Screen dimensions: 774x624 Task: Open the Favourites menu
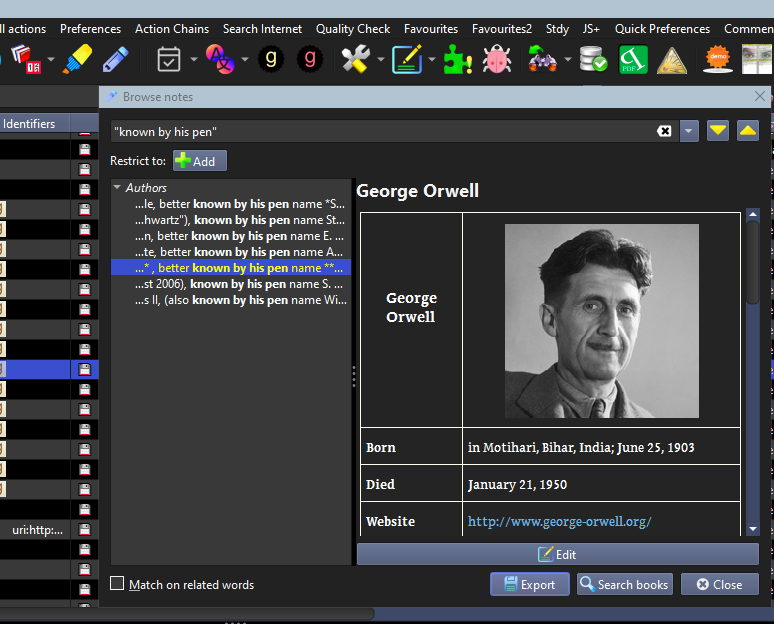(431, 29)
